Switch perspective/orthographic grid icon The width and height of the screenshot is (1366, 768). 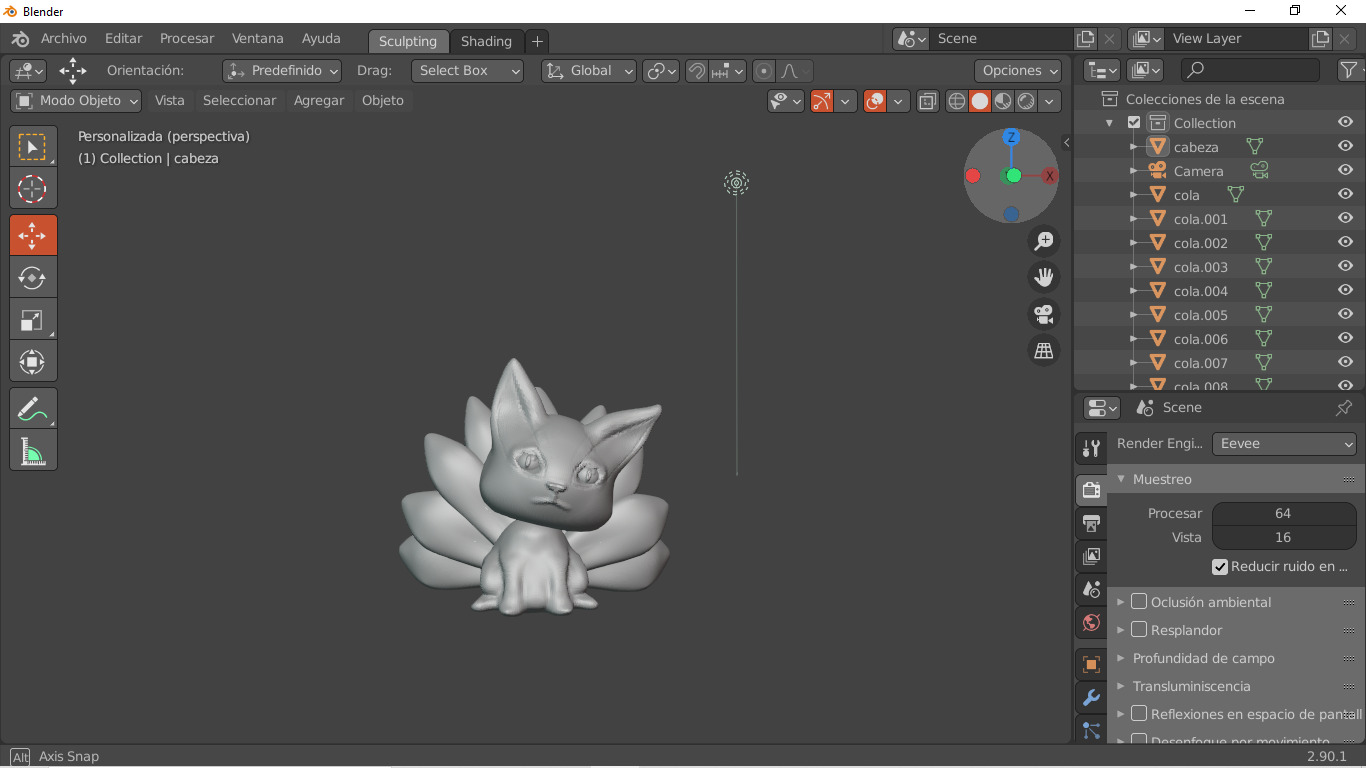1044,350
